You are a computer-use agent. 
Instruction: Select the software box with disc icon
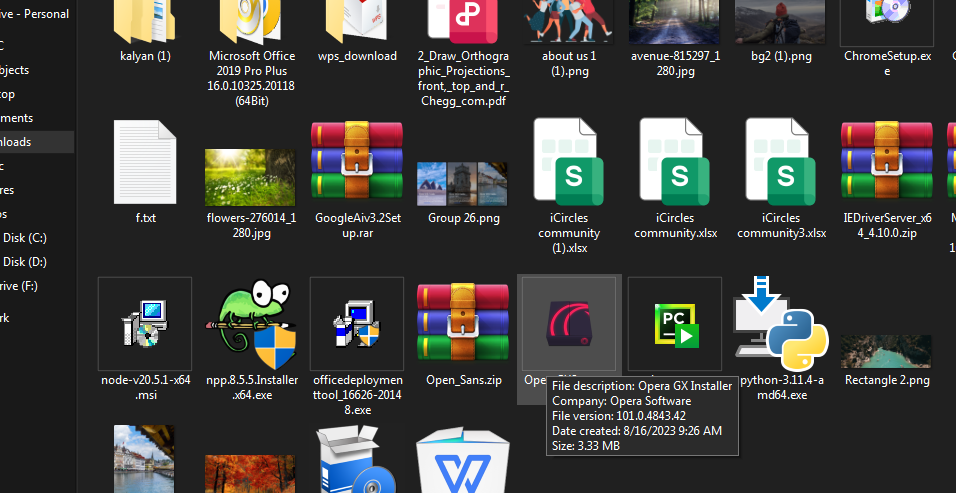[x=357, y=459]
